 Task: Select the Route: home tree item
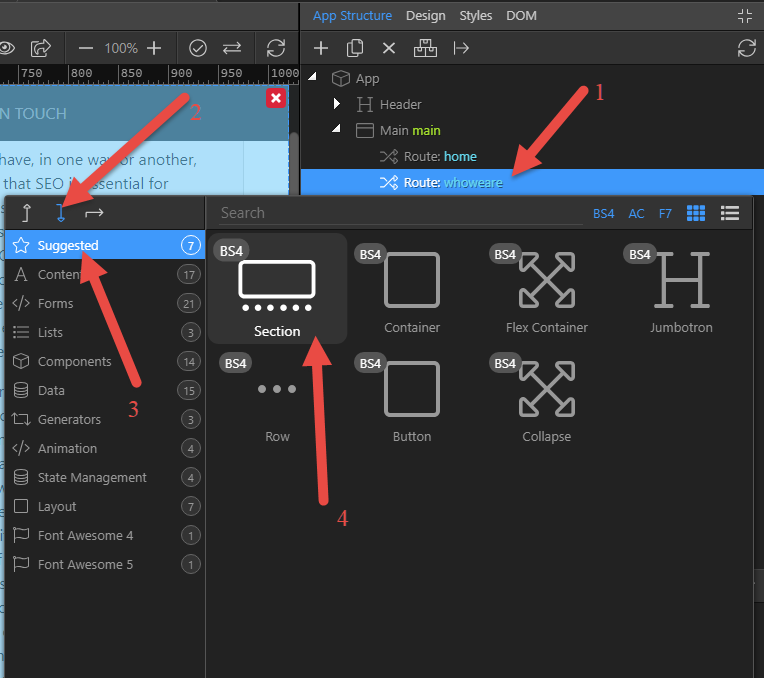click(439, 156)
